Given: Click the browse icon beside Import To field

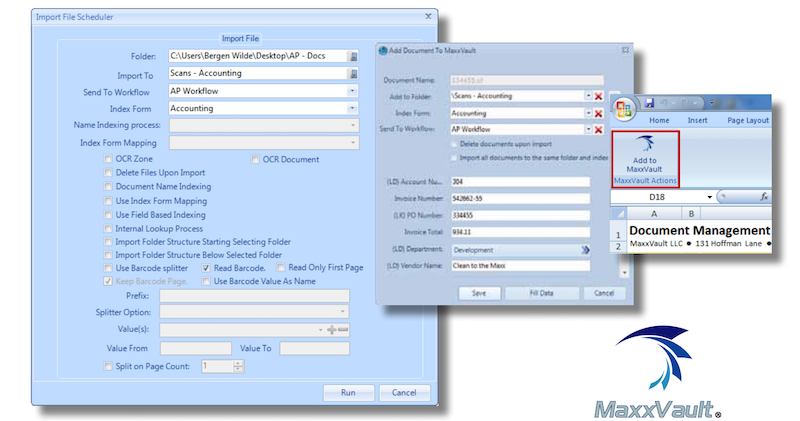Looking at the screenshot, I should click(x=352, y=74).
